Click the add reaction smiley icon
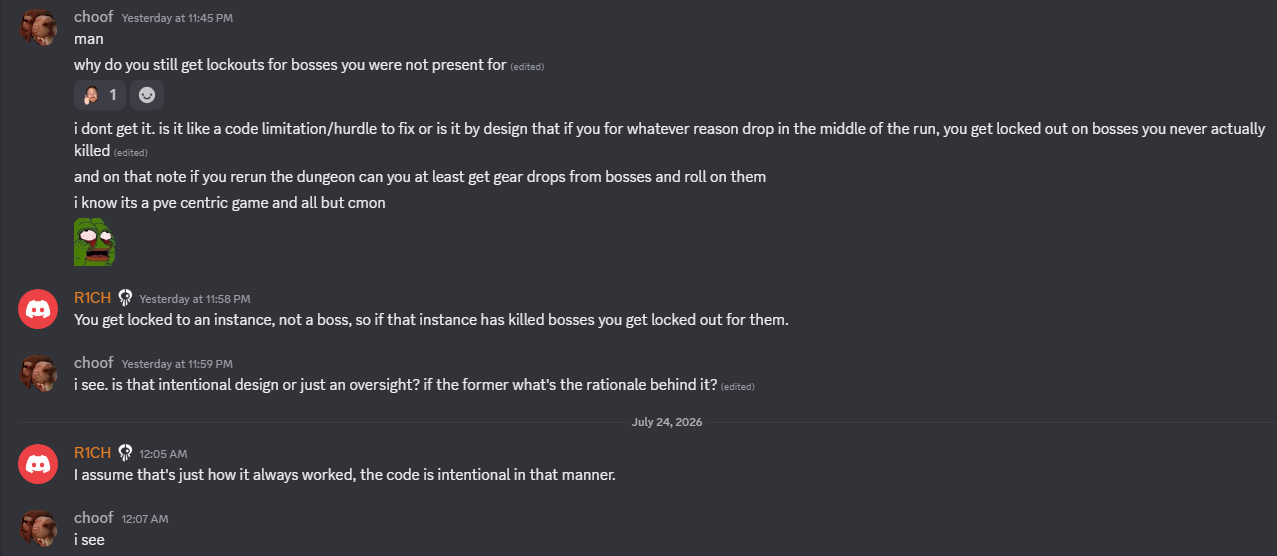Viewport: 1277px width, 556px height. (147, 95)
